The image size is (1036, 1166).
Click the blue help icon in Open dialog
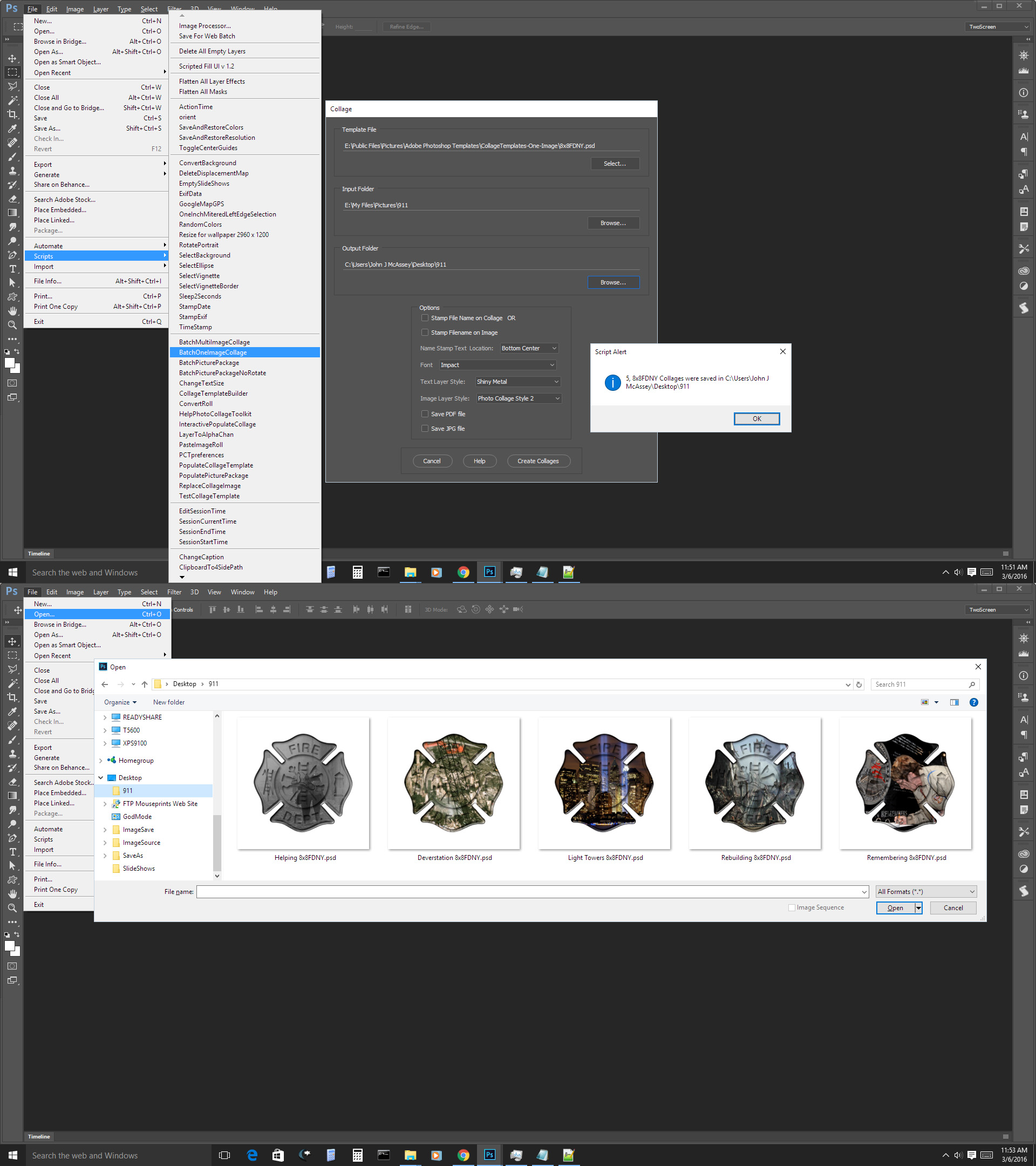click(x=973, y=702)
